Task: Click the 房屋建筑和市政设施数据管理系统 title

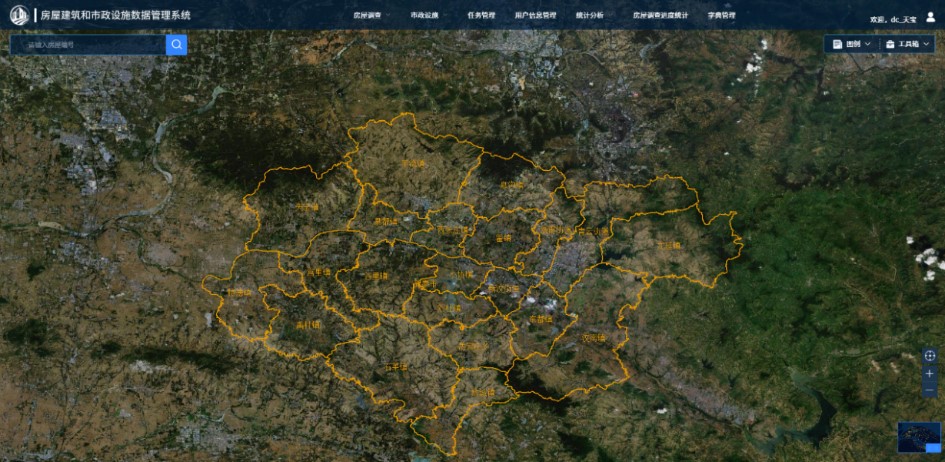Action: pos(115,16)
